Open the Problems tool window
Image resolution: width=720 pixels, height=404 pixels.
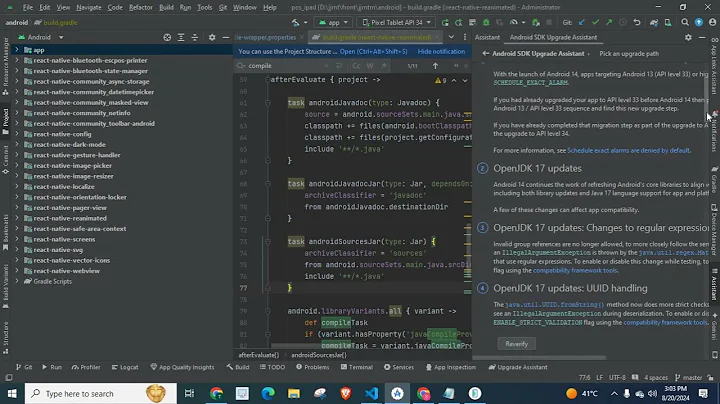coord(313,367)
